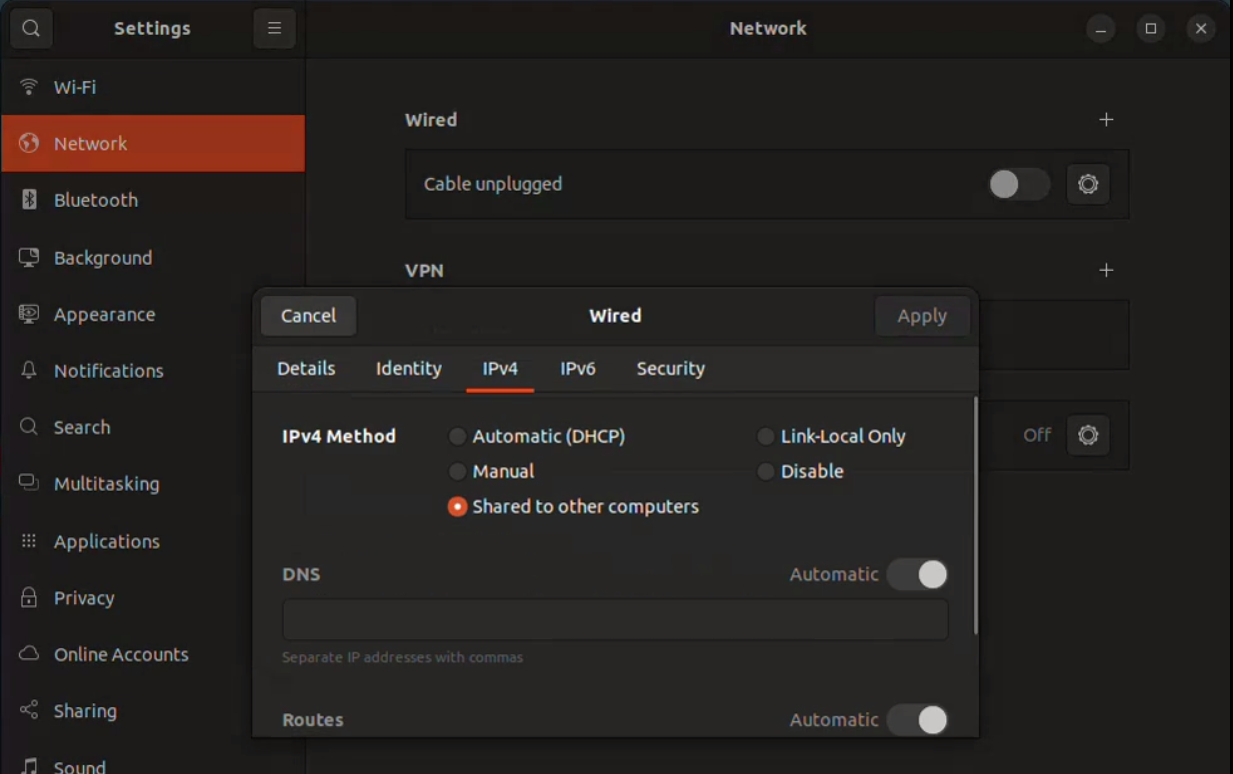Screen dimensions: 1233x774
Task: Minimize the Settings window
Action: point(1100,28)
